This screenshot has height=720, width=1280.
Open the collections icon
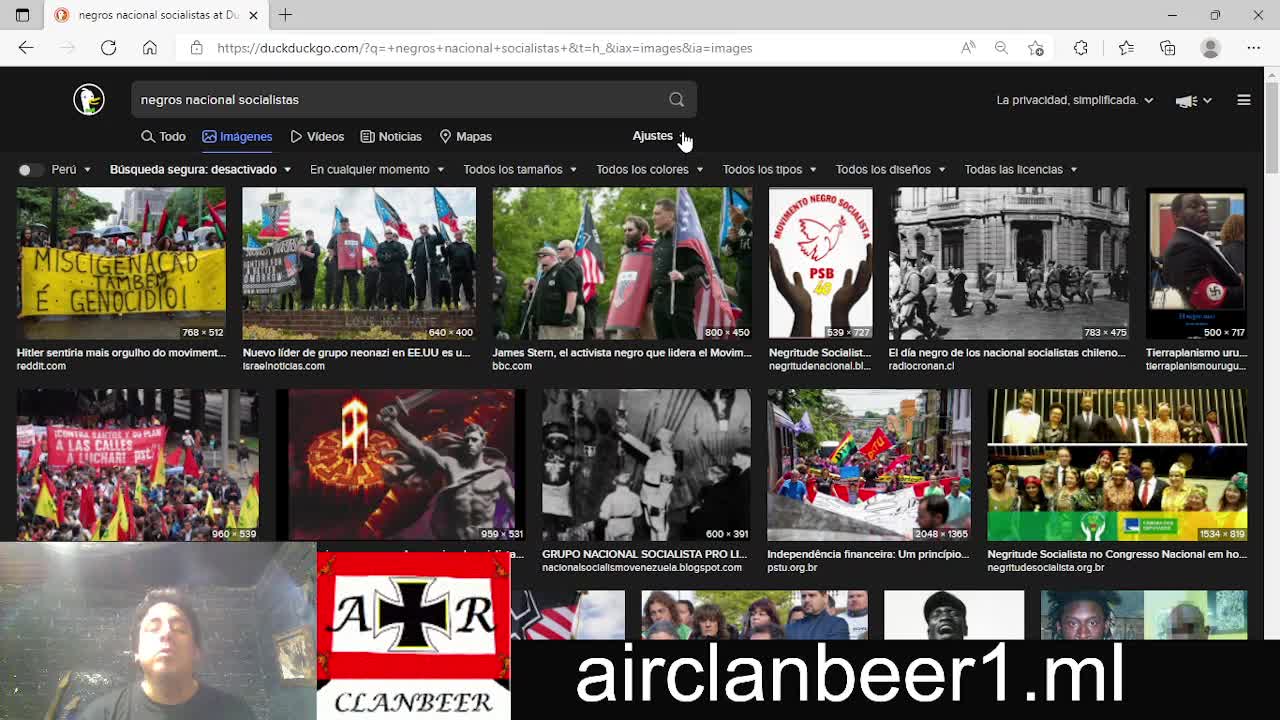coord(1168,48)
